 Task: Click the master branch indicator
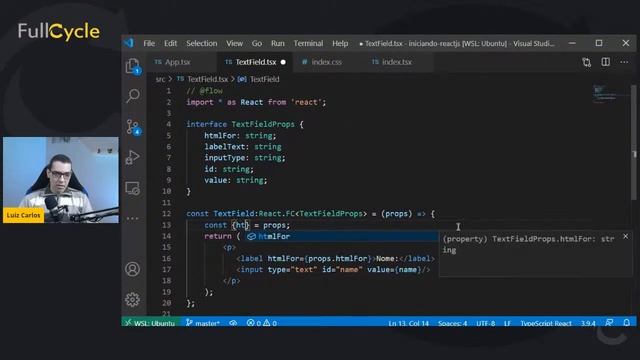click(203, 323)
